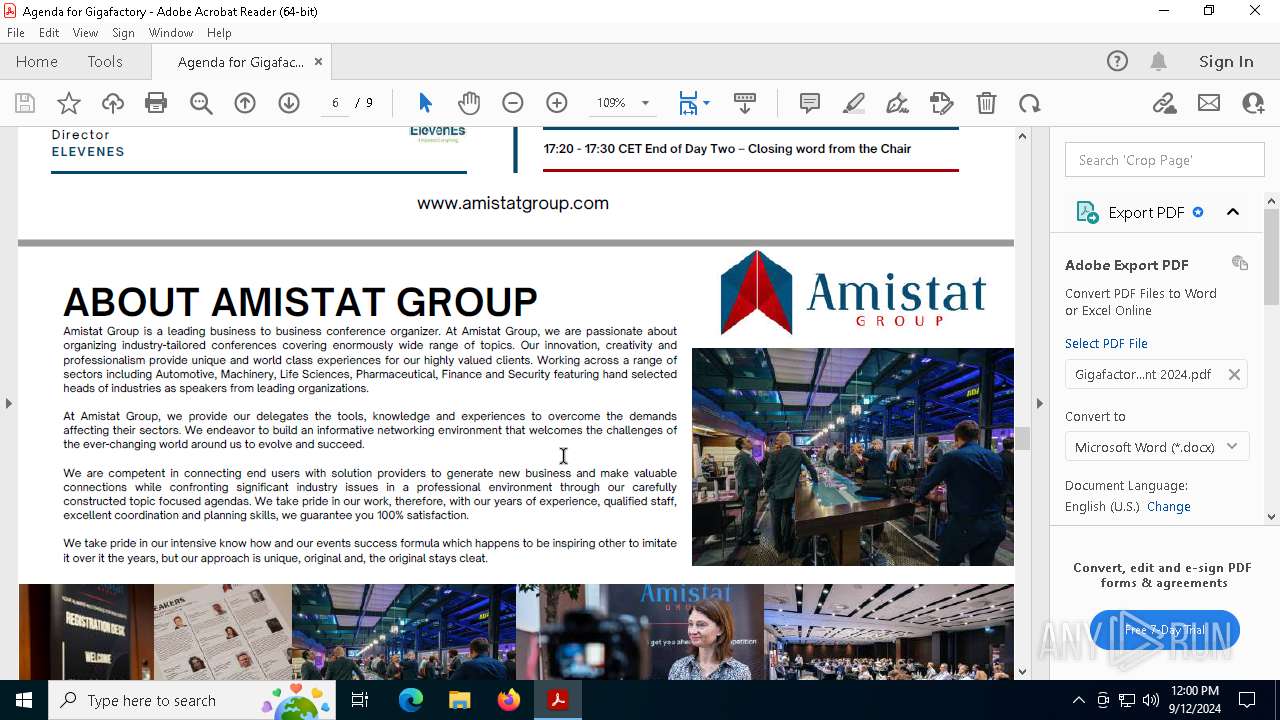
Task: Go to next page arrow
Action: pos(289,103)
